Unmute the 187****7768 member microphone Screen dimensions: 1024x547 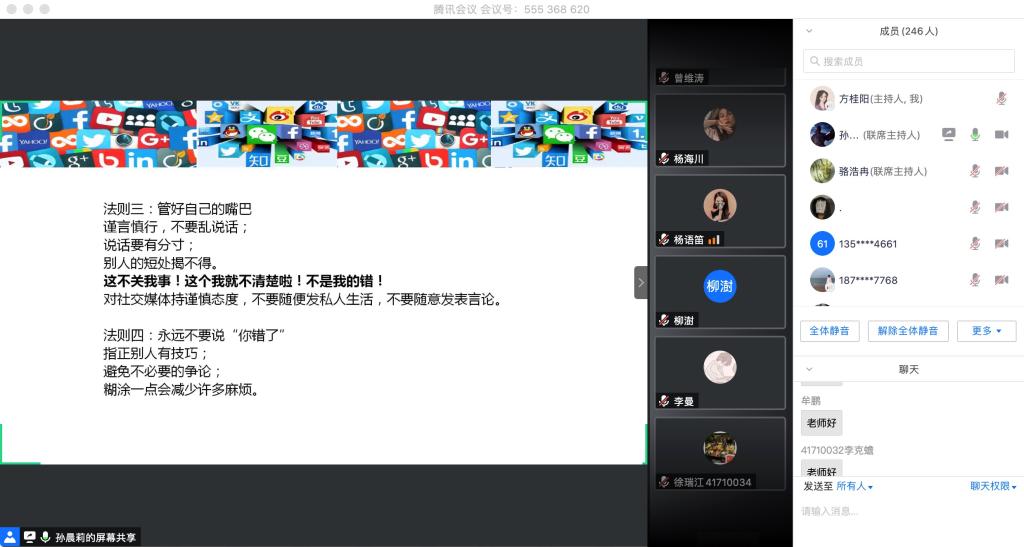coord(974,280)
